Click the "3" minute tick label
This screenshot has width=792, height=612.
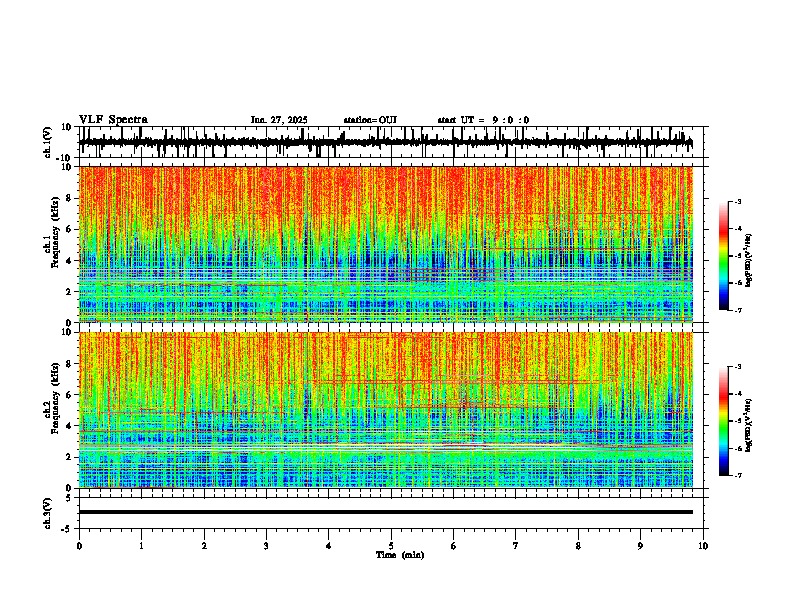266,546
